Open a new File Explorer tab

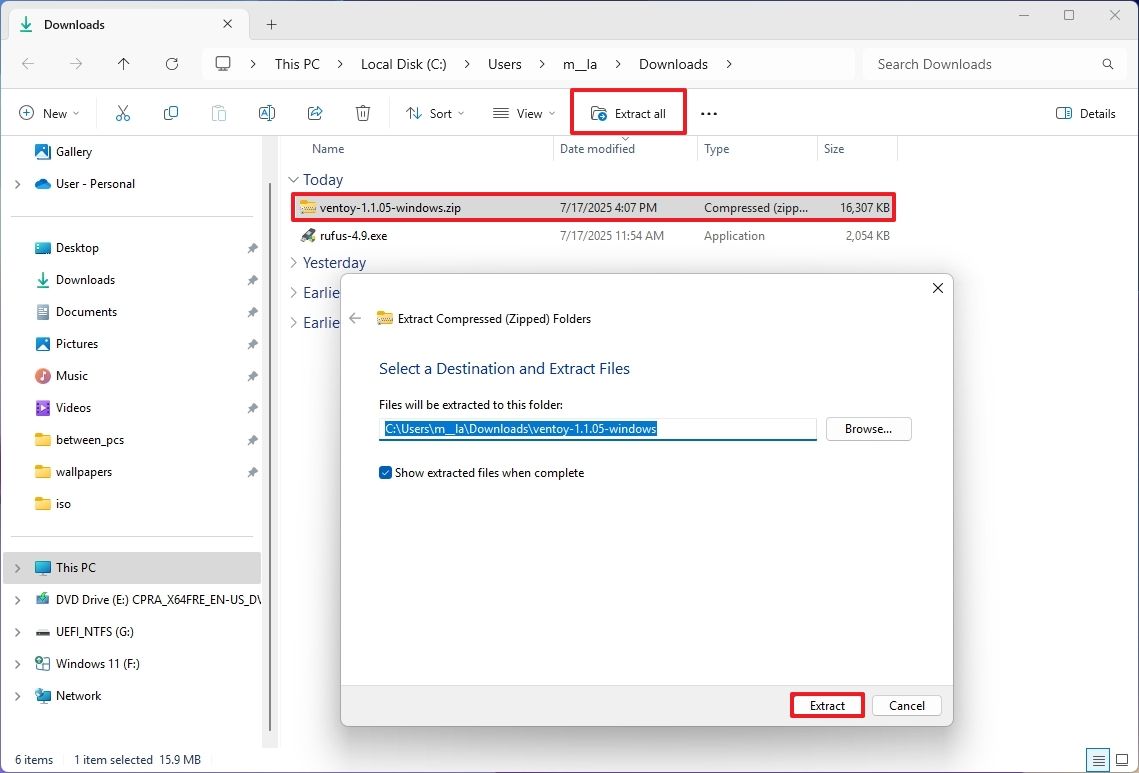click(270, 23)
